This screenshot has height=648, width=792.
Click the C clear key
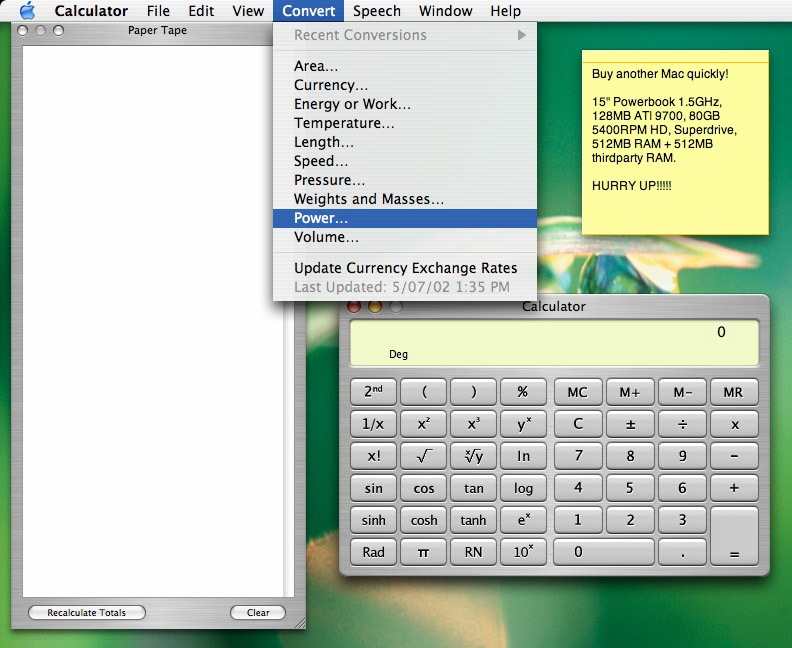click(x=578, y=424)
